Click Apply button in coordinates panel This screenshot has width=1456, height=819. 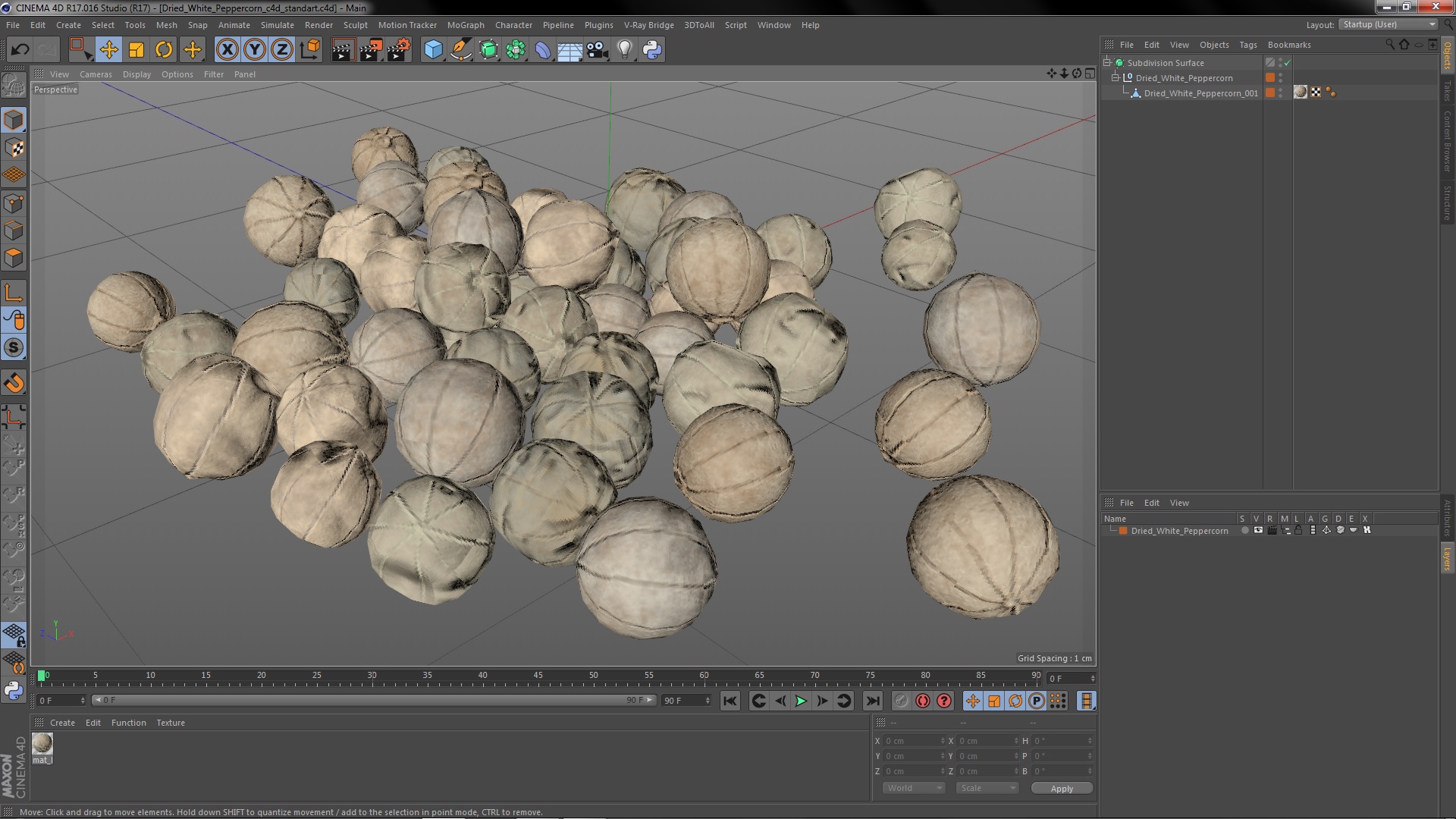[x=1062, y=788]
